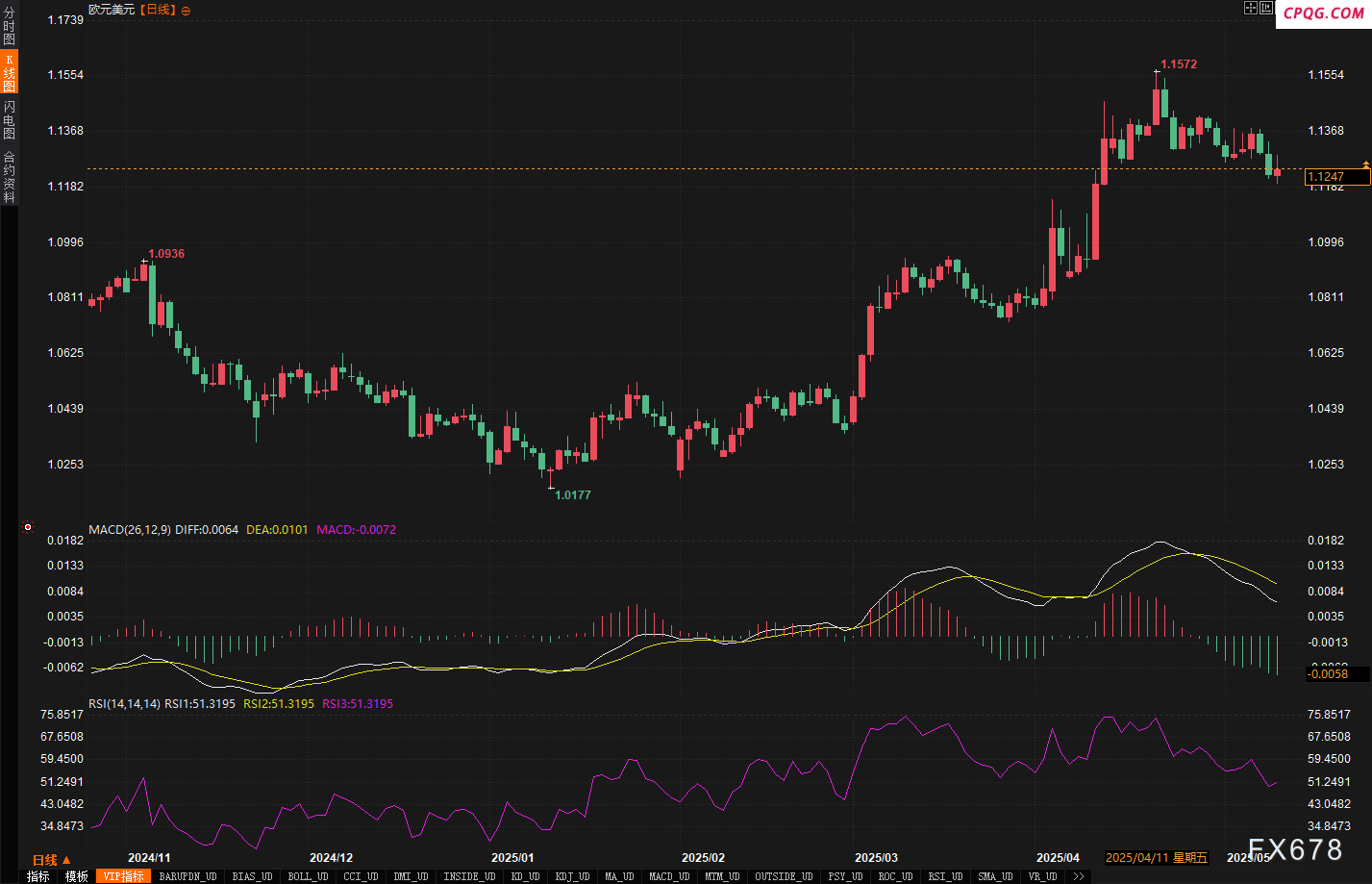The image size is (1372, 884).
Task: Click the 2024/11 date on time axis
Action: tap(149, 857)
